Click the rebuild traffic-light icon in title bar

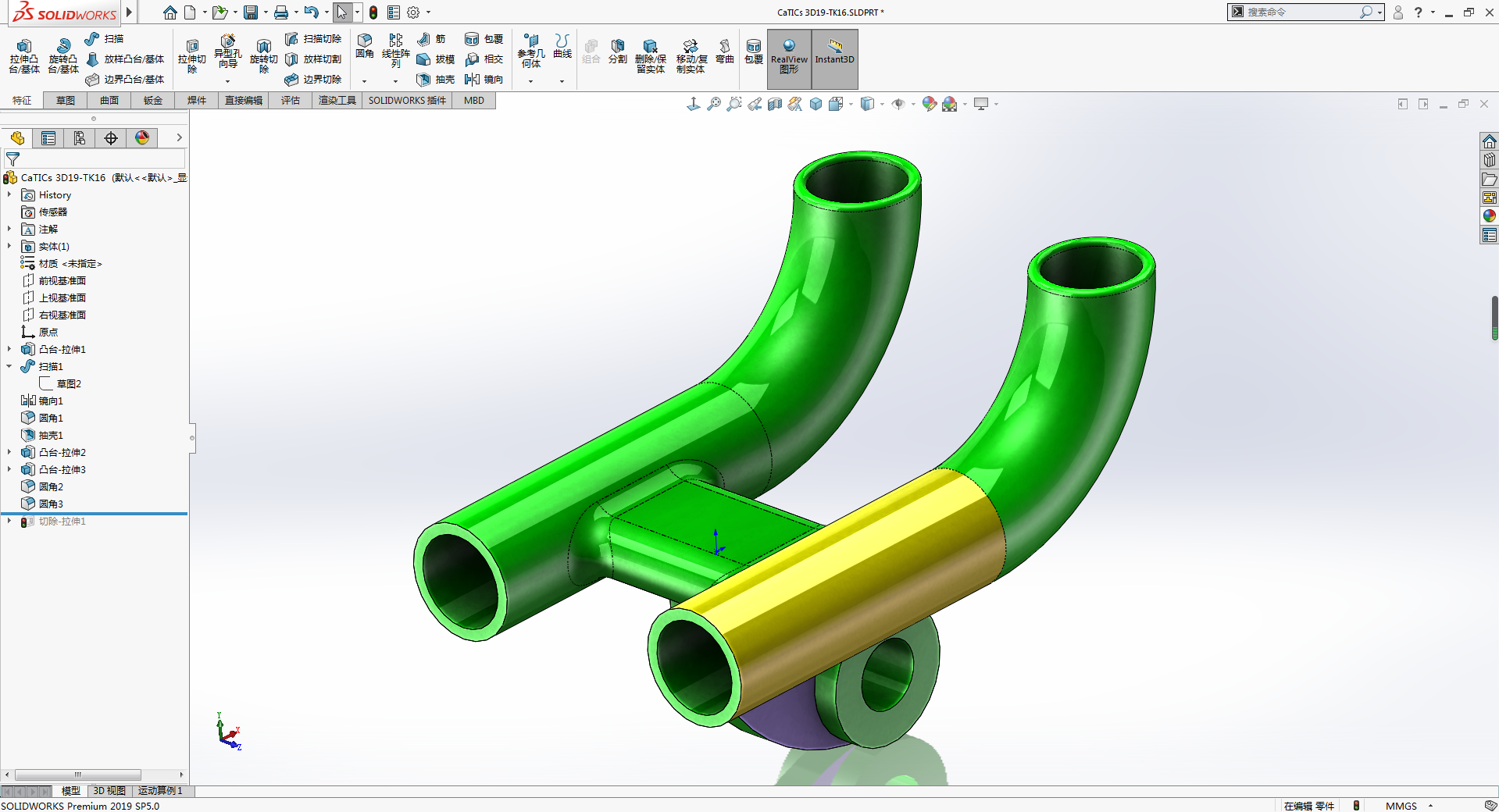(x=373, y=12)
